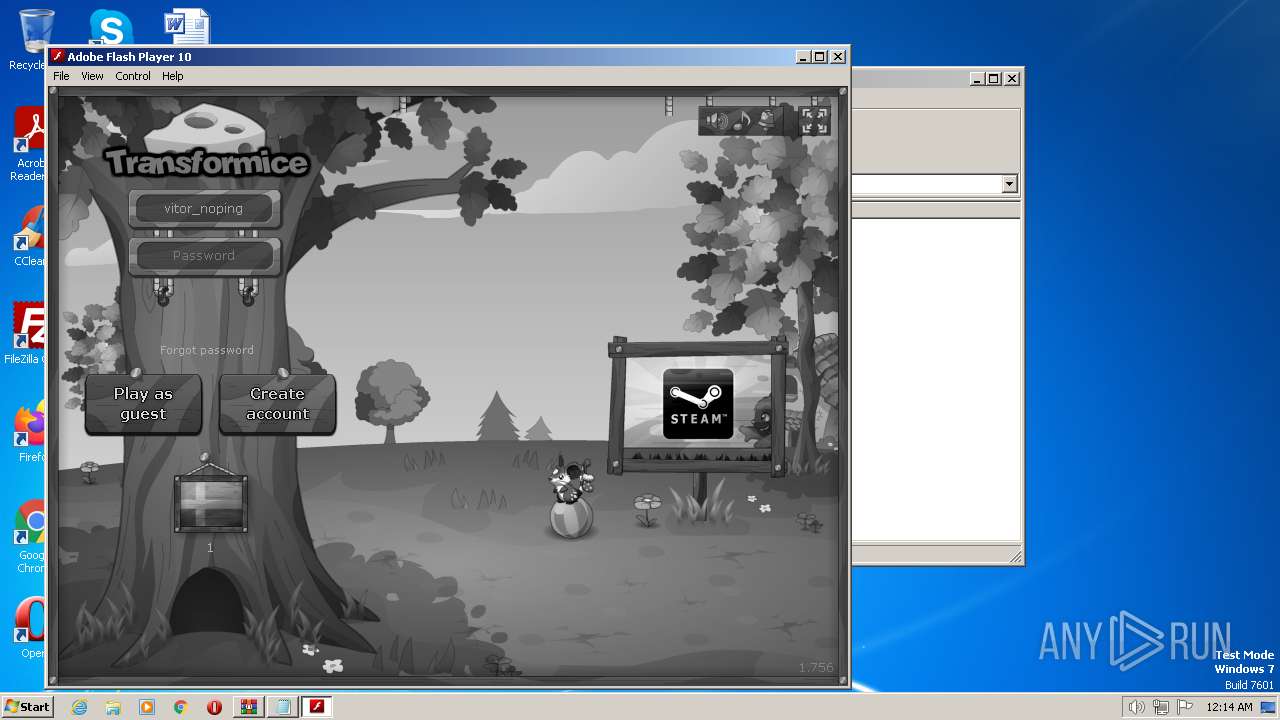Open the Action Center flag icon
Image resolution: width=1280 pixels, height=720 pixels.
1185,707
